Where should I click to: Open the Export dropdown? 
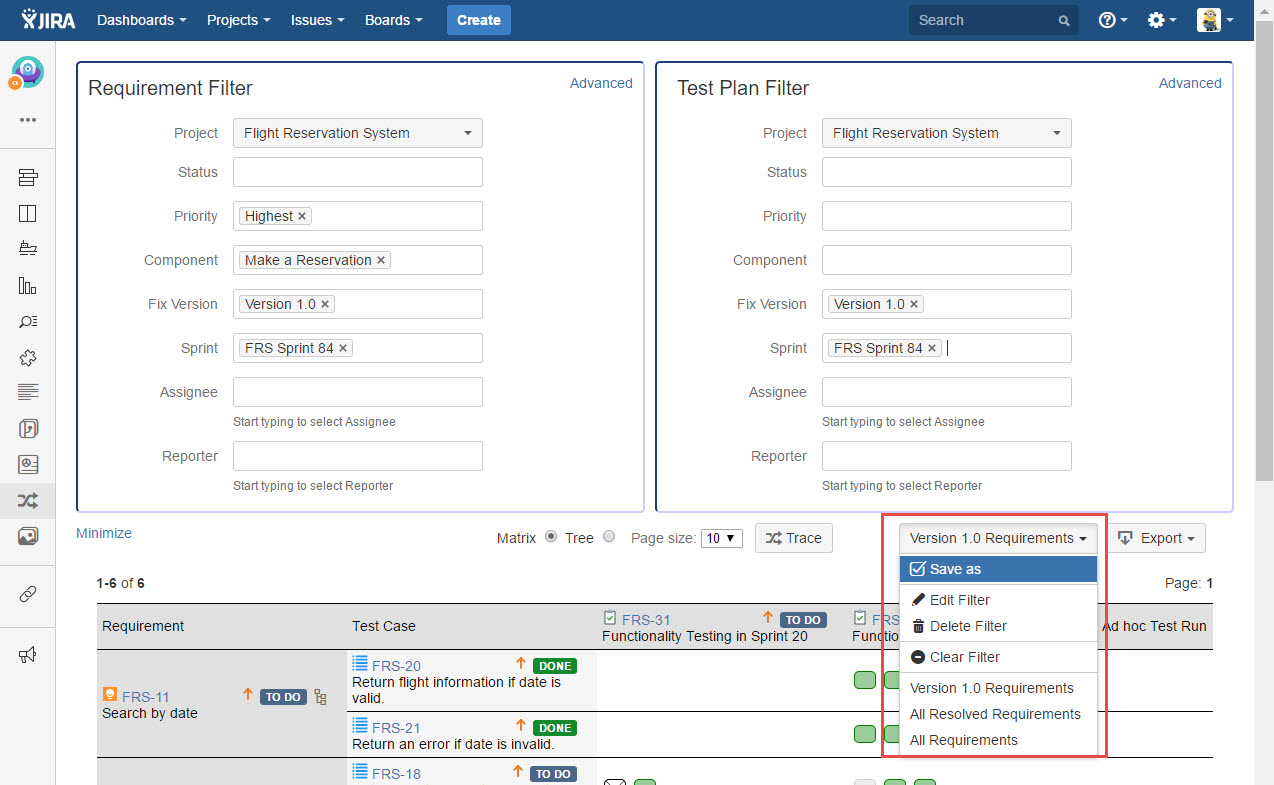coord(1155,538)
